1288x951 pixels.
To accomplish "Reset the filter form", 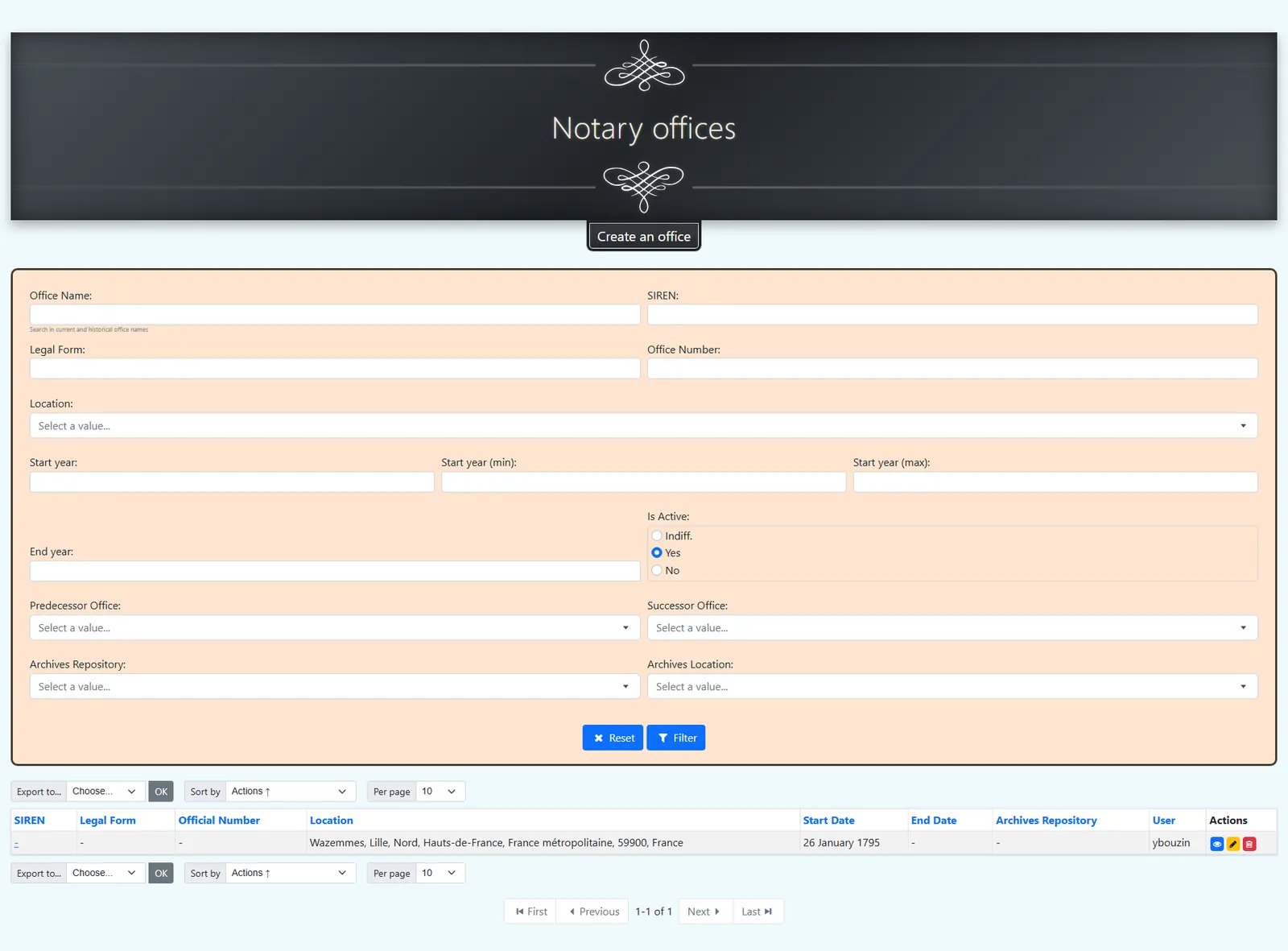I will coord(613,738).
